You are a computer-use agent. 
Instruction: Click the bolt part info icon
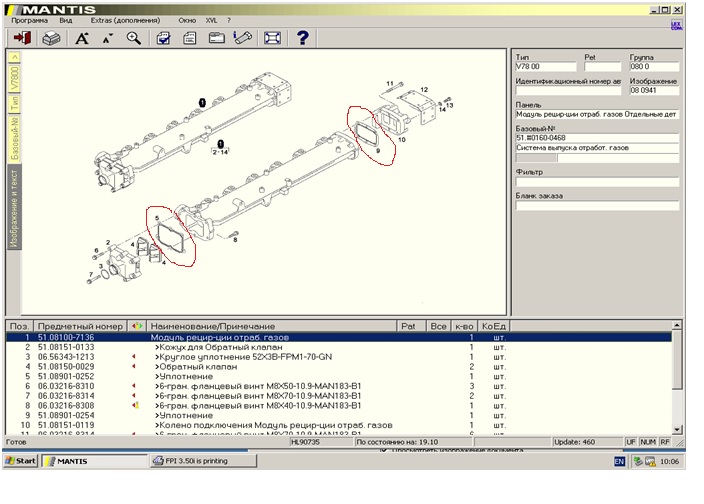click(242, 38)
